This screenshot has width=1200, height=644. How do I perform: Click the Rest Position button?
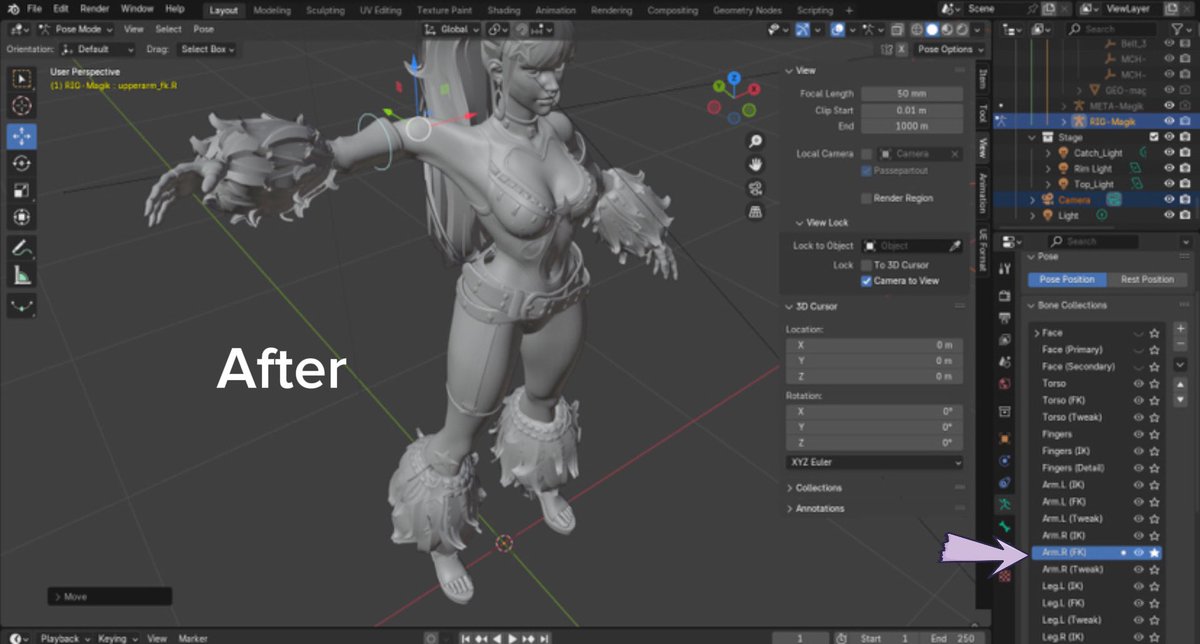click(x=1147, y=280)
